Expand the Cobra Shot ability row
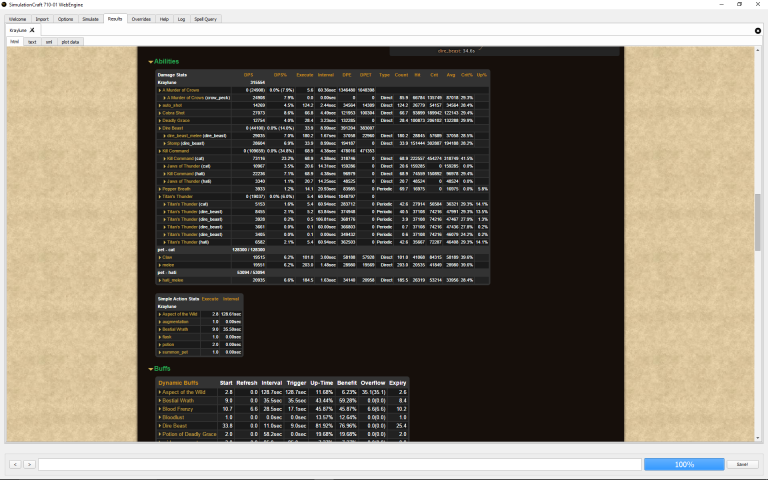Screen dimensions: 768x480 [x=174, y=112]
